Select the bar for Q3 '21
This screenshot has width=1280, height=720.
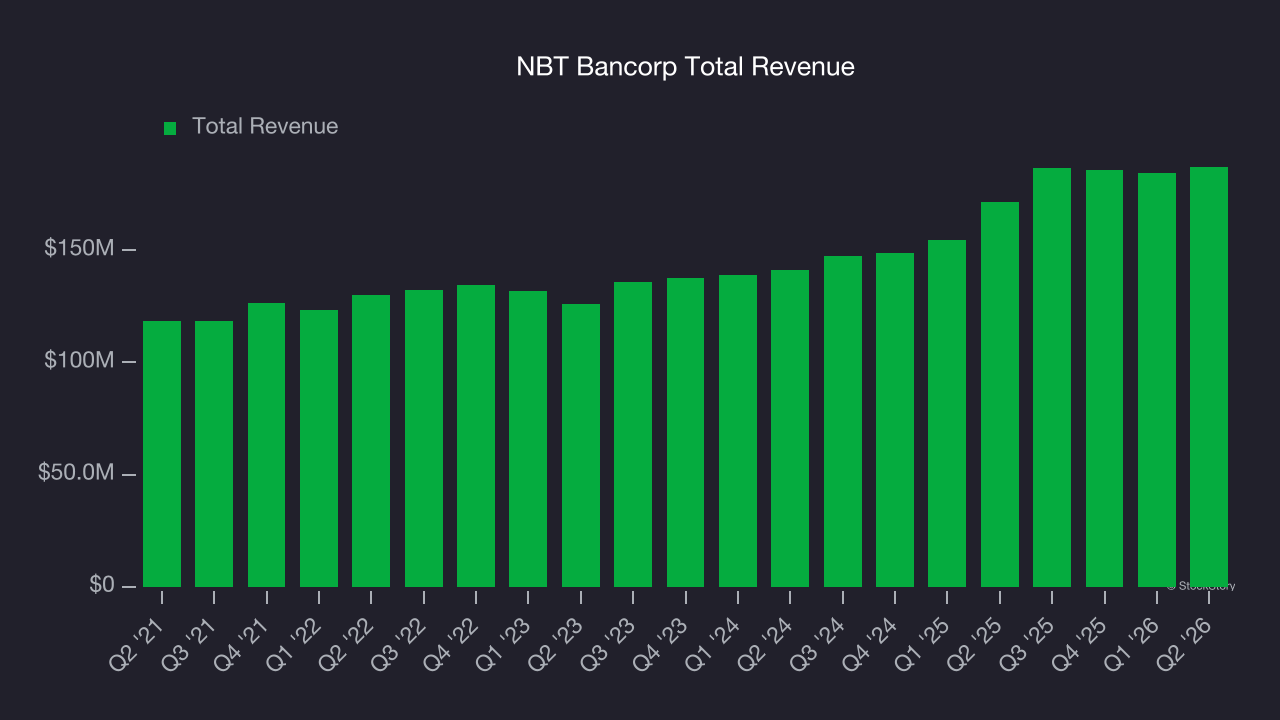tap(214, 454)
